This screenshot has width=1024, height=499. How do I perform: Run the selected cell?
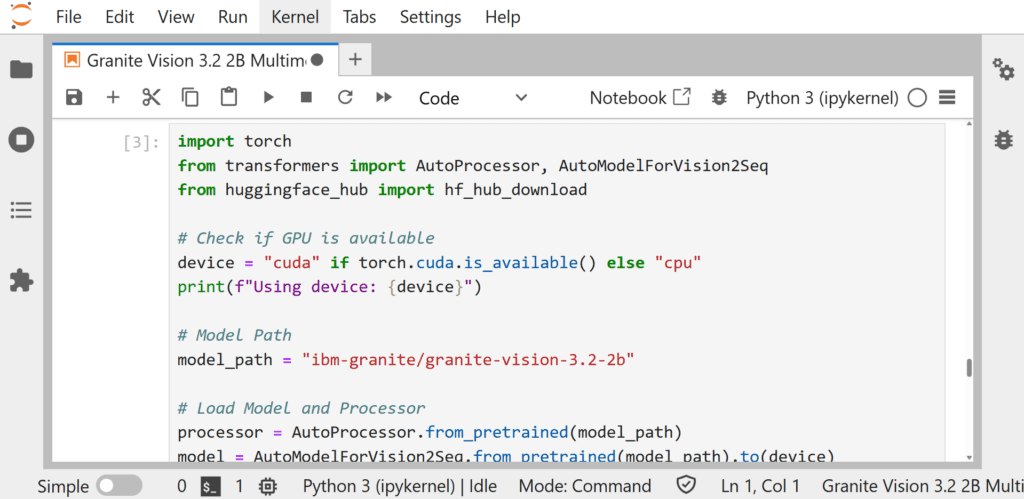[268, 98]
